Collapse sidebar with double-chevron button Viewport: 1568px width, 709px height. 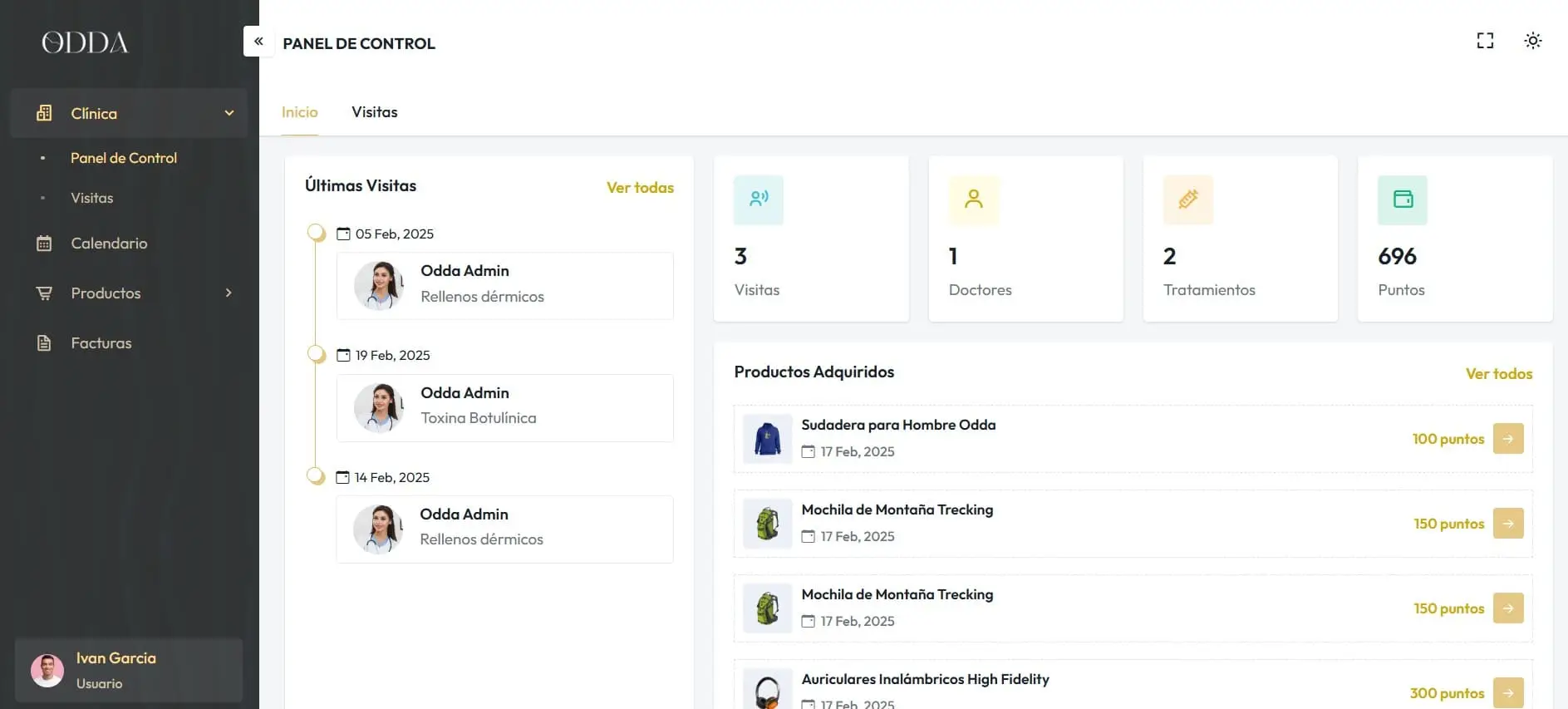(258, 42)
